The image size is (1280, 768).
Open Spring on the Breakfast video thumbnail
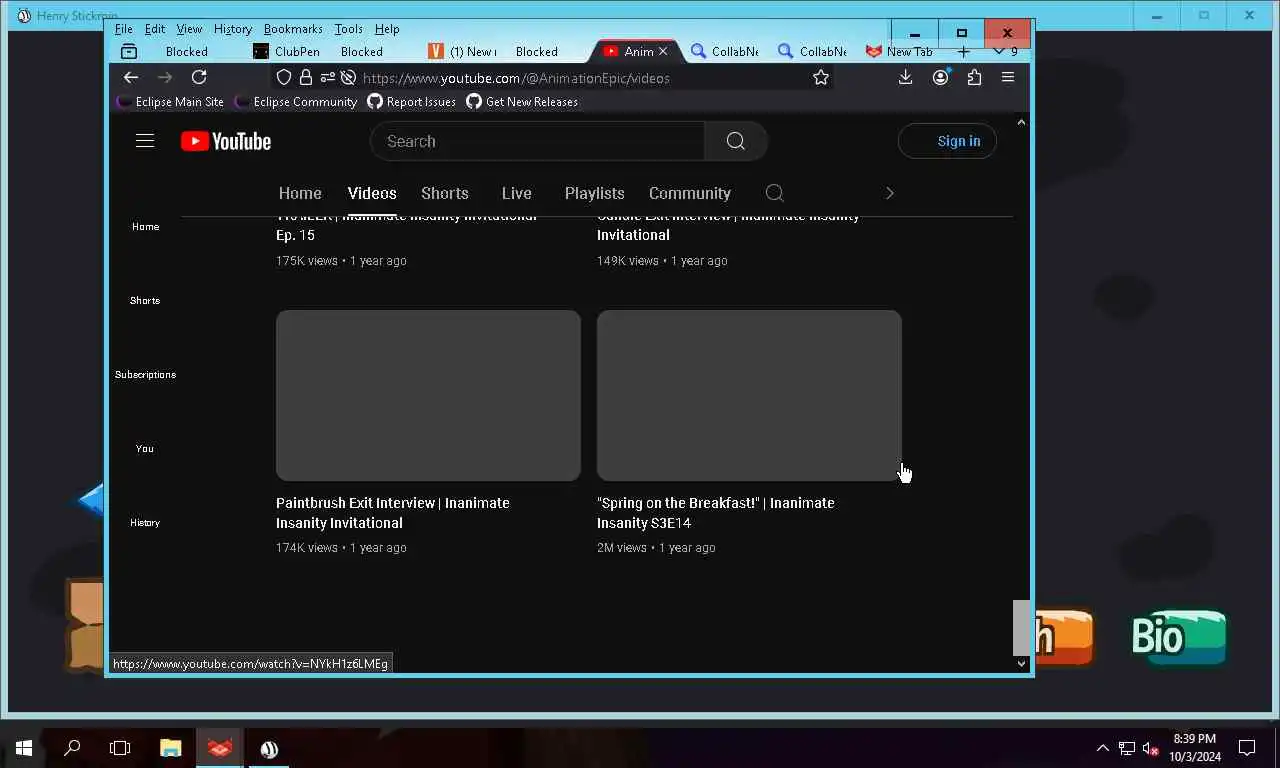[x=749, y=395]
